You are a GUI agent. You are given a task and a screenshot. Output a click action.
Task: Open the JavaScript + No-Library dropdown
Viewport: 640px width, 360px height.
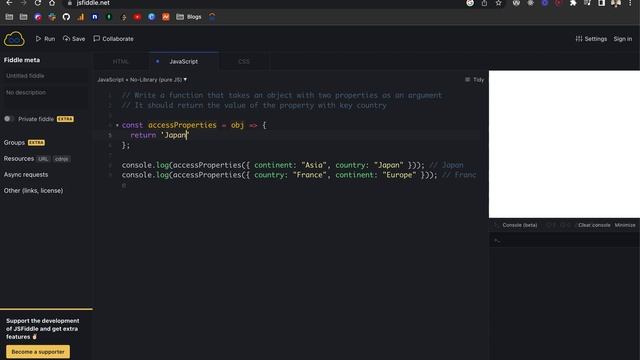coord(142,80)
